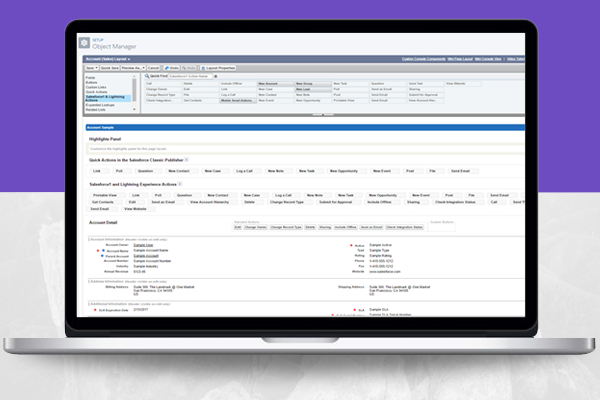Click the palette list scroll-down arrow
This screenshot has width=600, height=400.
pyautogui.click(x=134, y=109)
